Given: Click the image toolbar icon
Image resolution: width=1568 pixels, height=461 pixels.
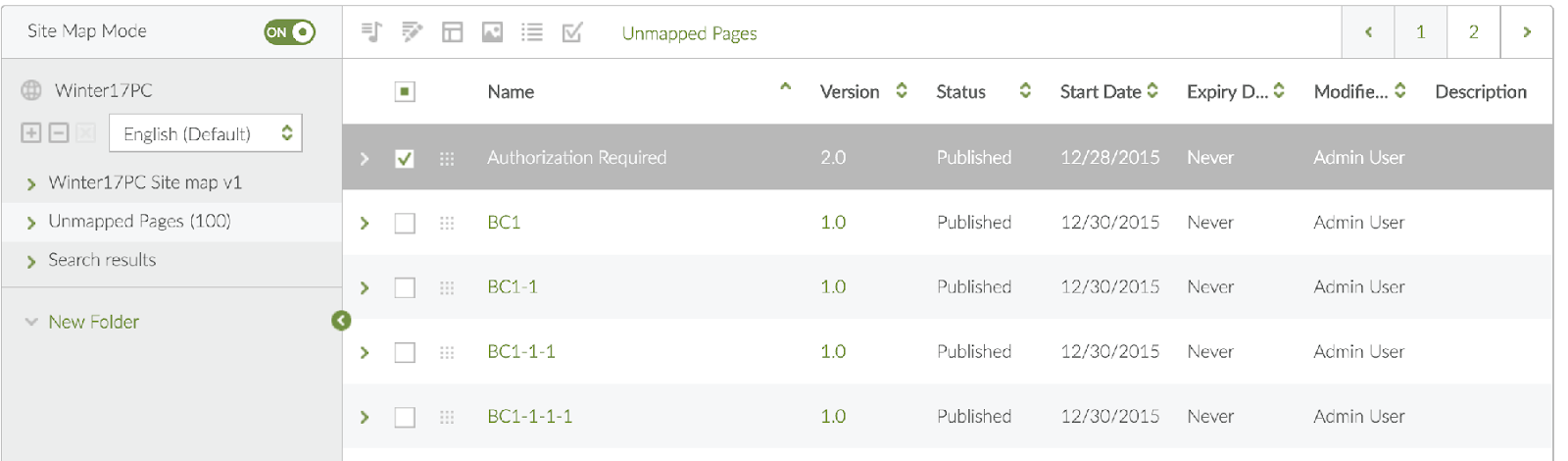Looking at the screenshot, I should point(492,32).
